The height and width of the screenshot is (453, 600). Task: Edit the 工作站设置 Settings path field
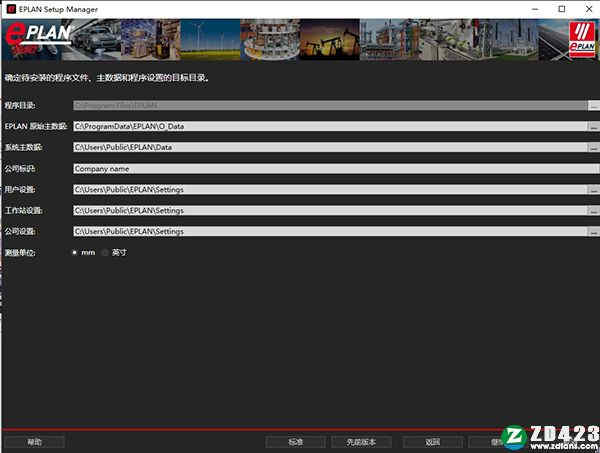pos(330,210)
